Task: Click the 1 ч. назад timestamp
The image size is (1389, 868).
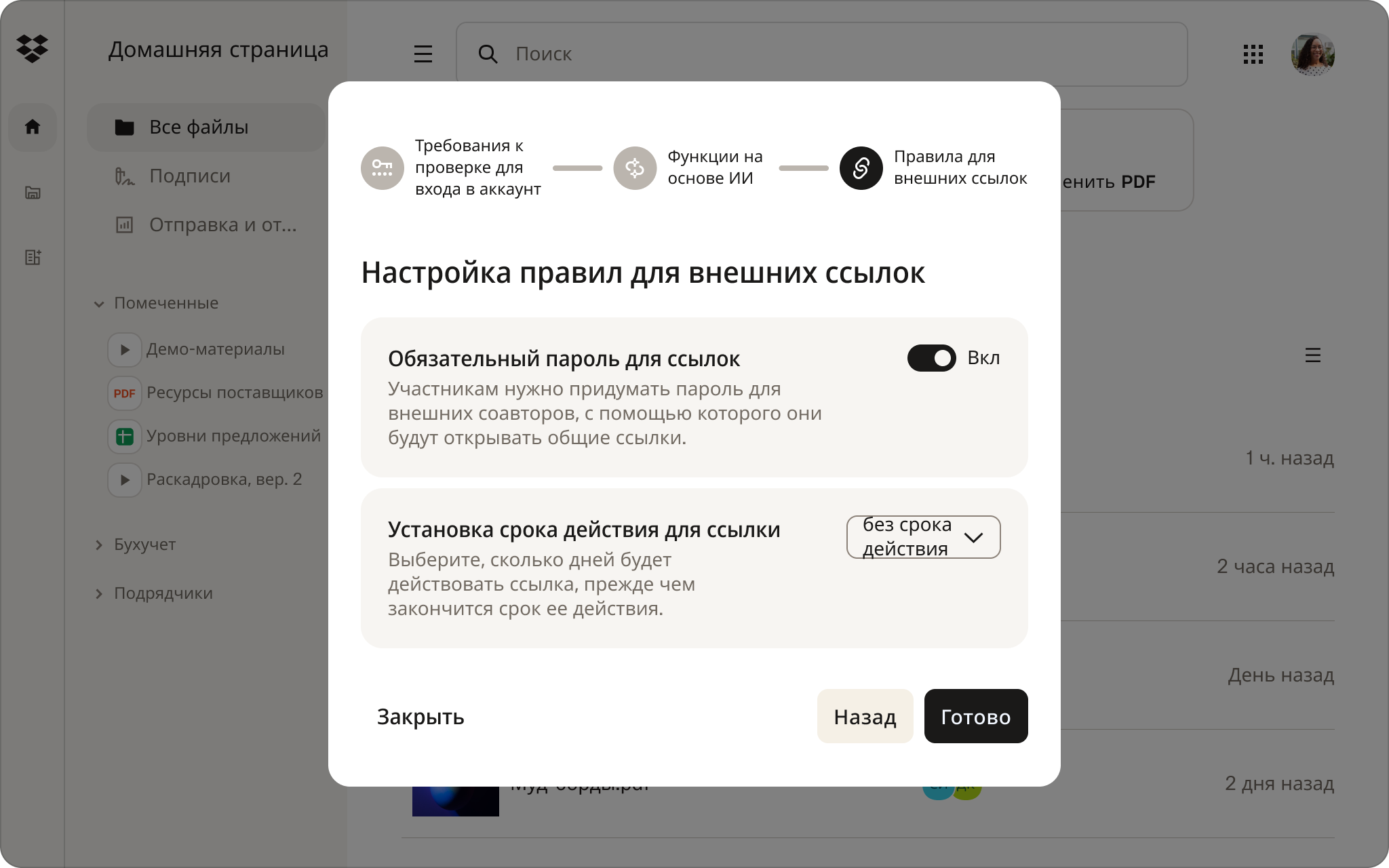Action: click(1289, 458)
